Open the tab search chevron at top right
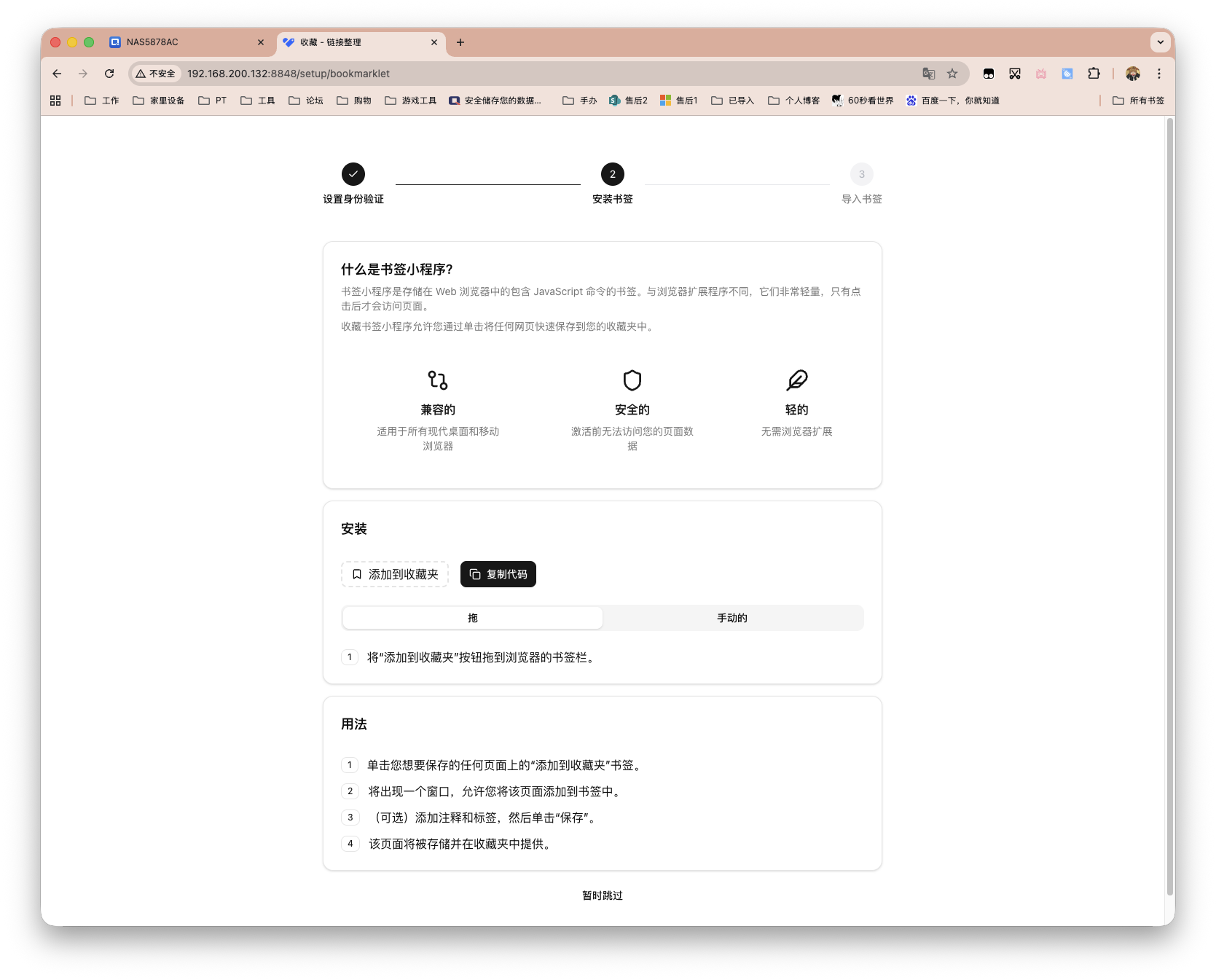This screenshot has width=1216, height=980. tap(1160, 42)
